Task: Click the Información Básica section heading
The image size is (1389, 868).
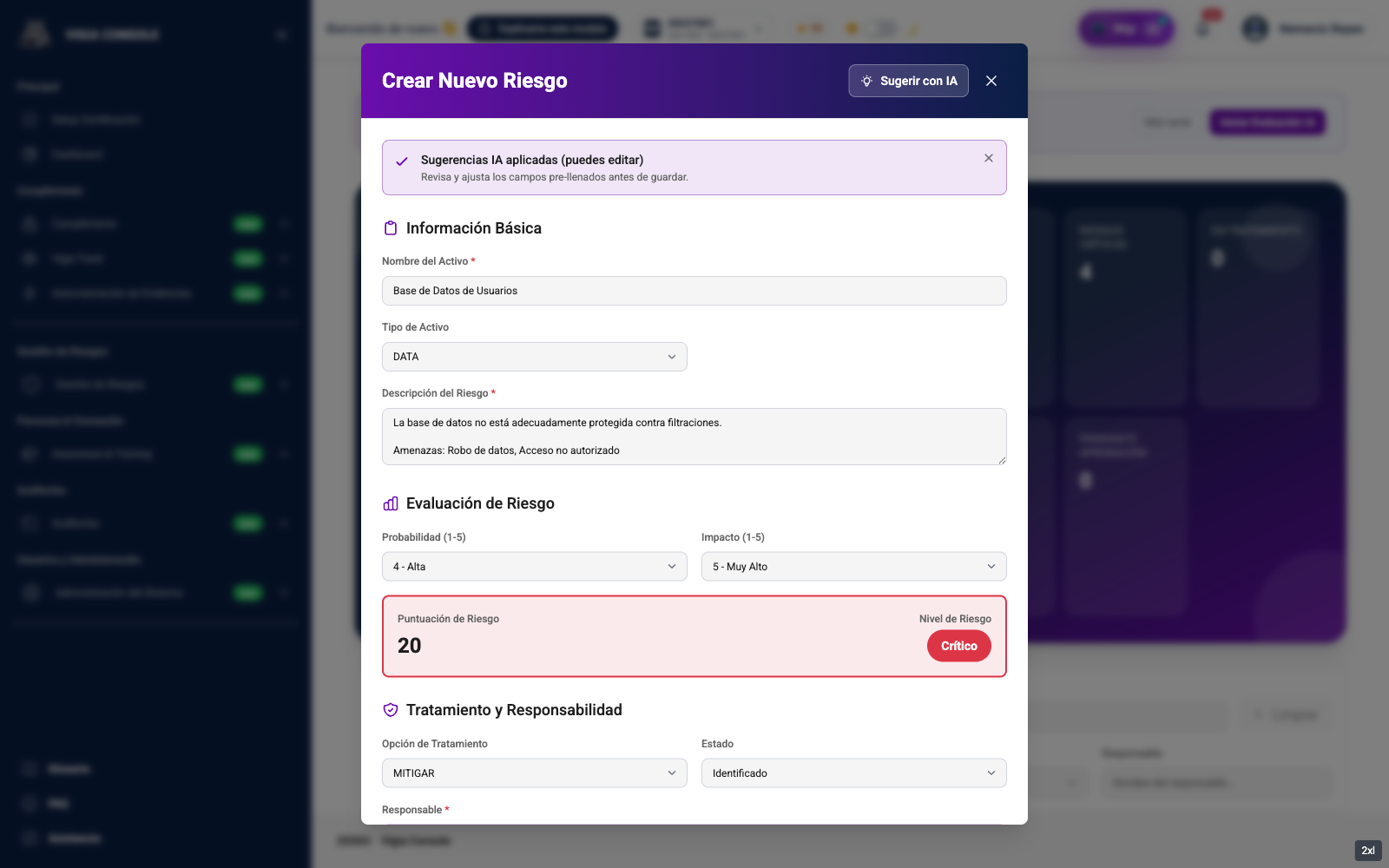Action: (474, 228)
